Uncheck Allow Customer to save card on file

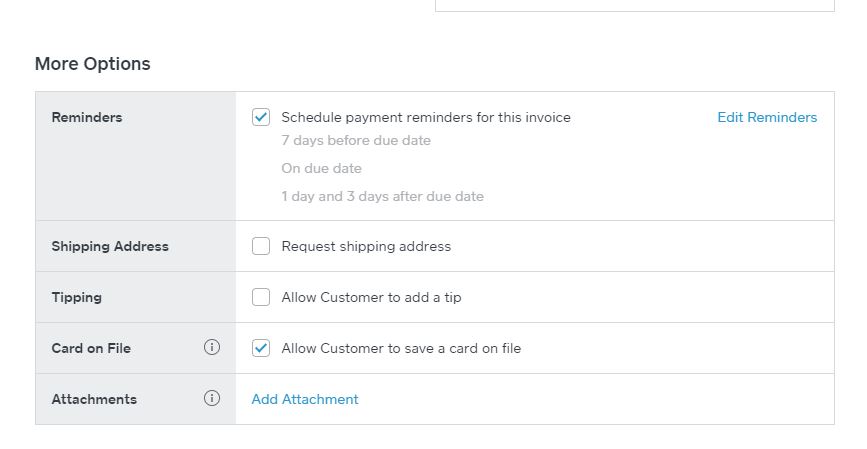(261, 348)
